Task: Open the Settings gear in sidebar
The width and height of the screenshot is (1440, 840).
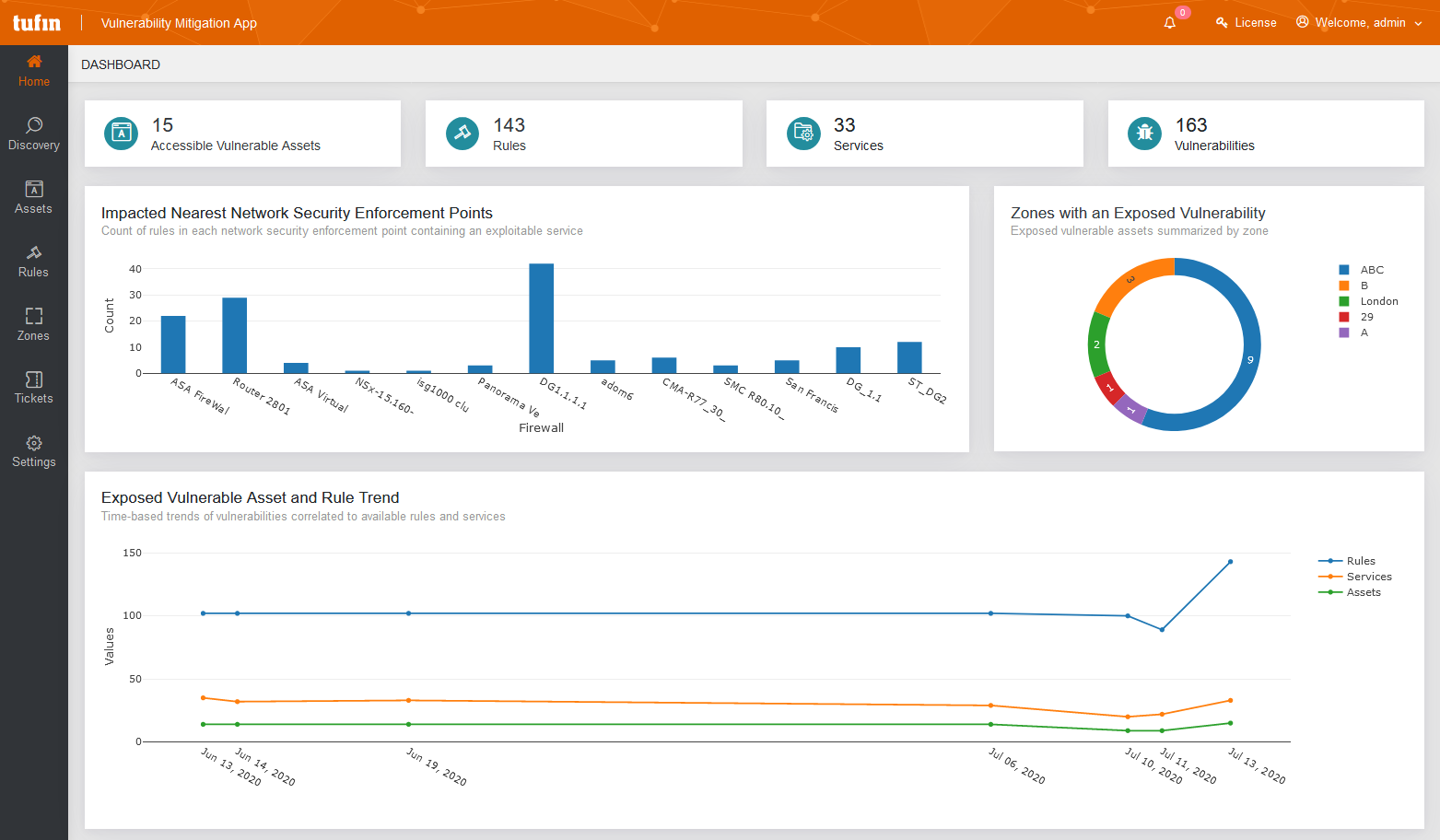Action: (34, 443)
